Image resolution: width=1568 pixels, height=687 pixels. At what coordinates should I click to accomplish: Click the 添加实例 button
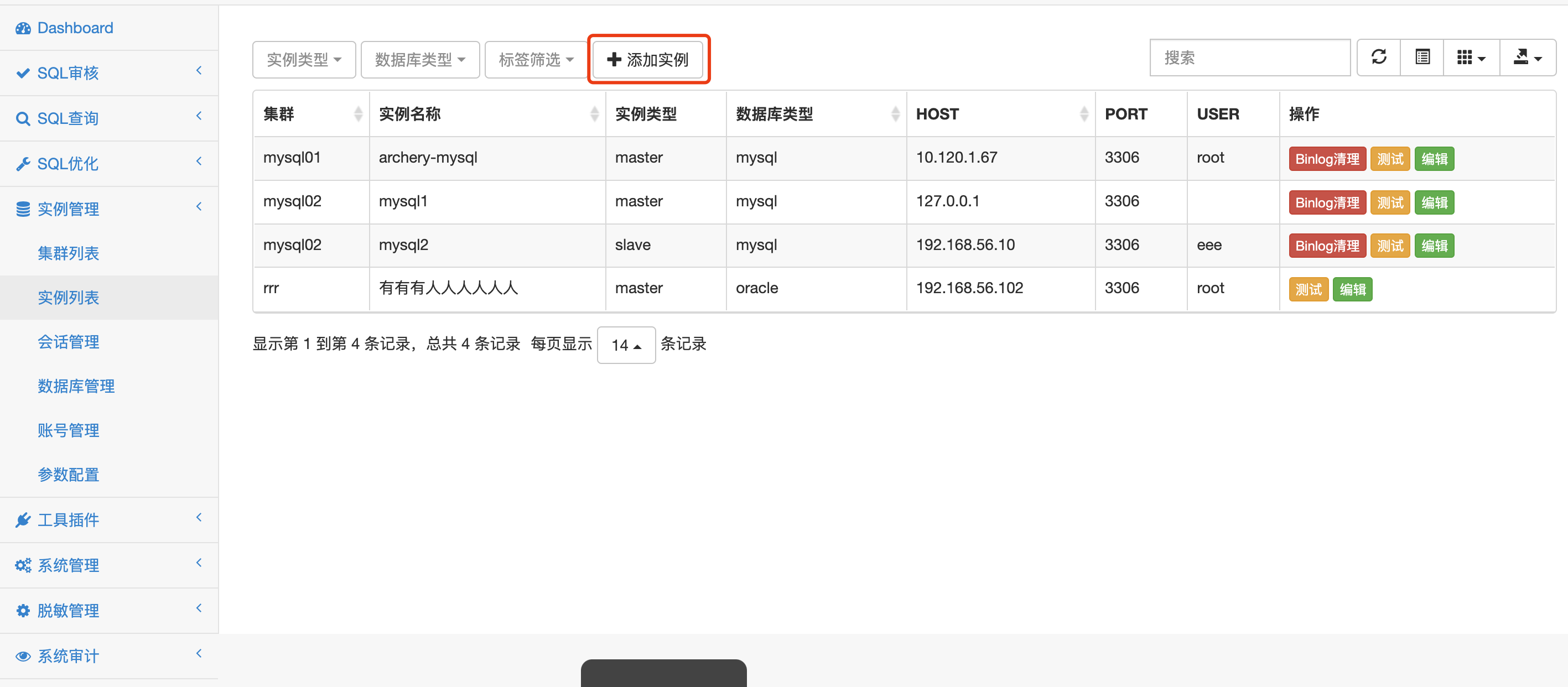coord(648,60)
